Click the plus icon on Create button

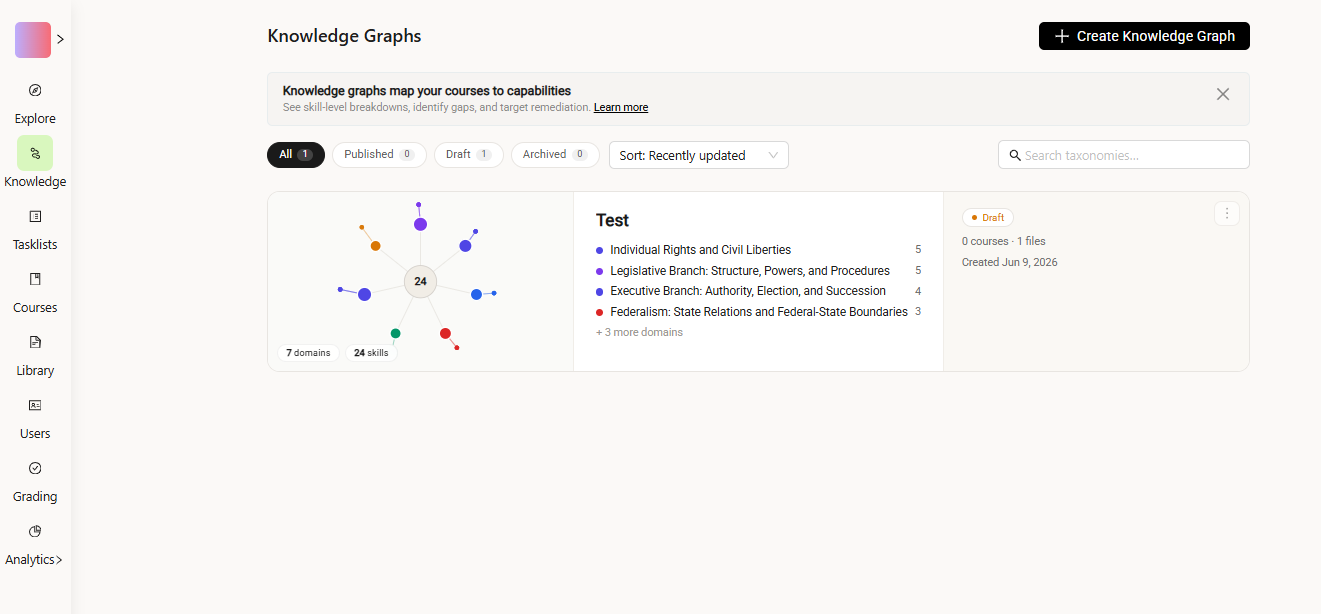1062,36
